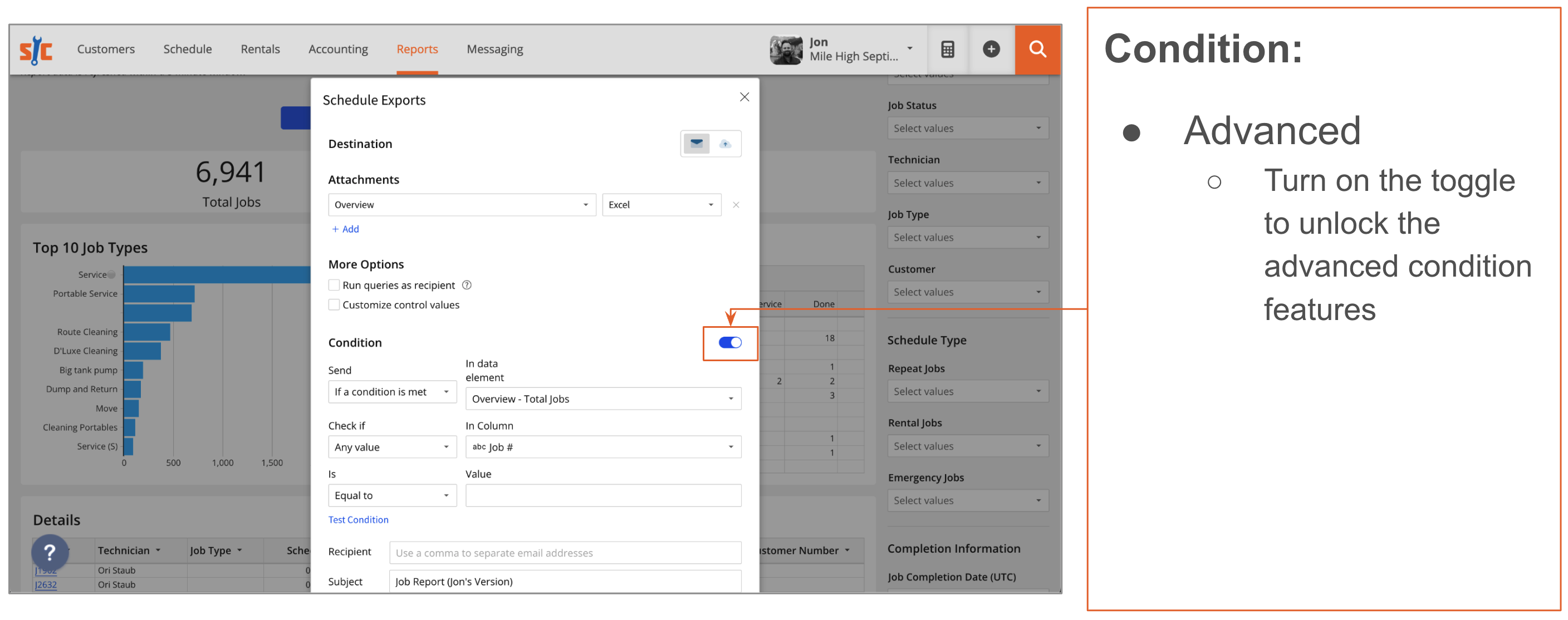The width and height of the screenshot is (1568, 620).
Task: Click the Recipient email field
Action: point(565,553)
